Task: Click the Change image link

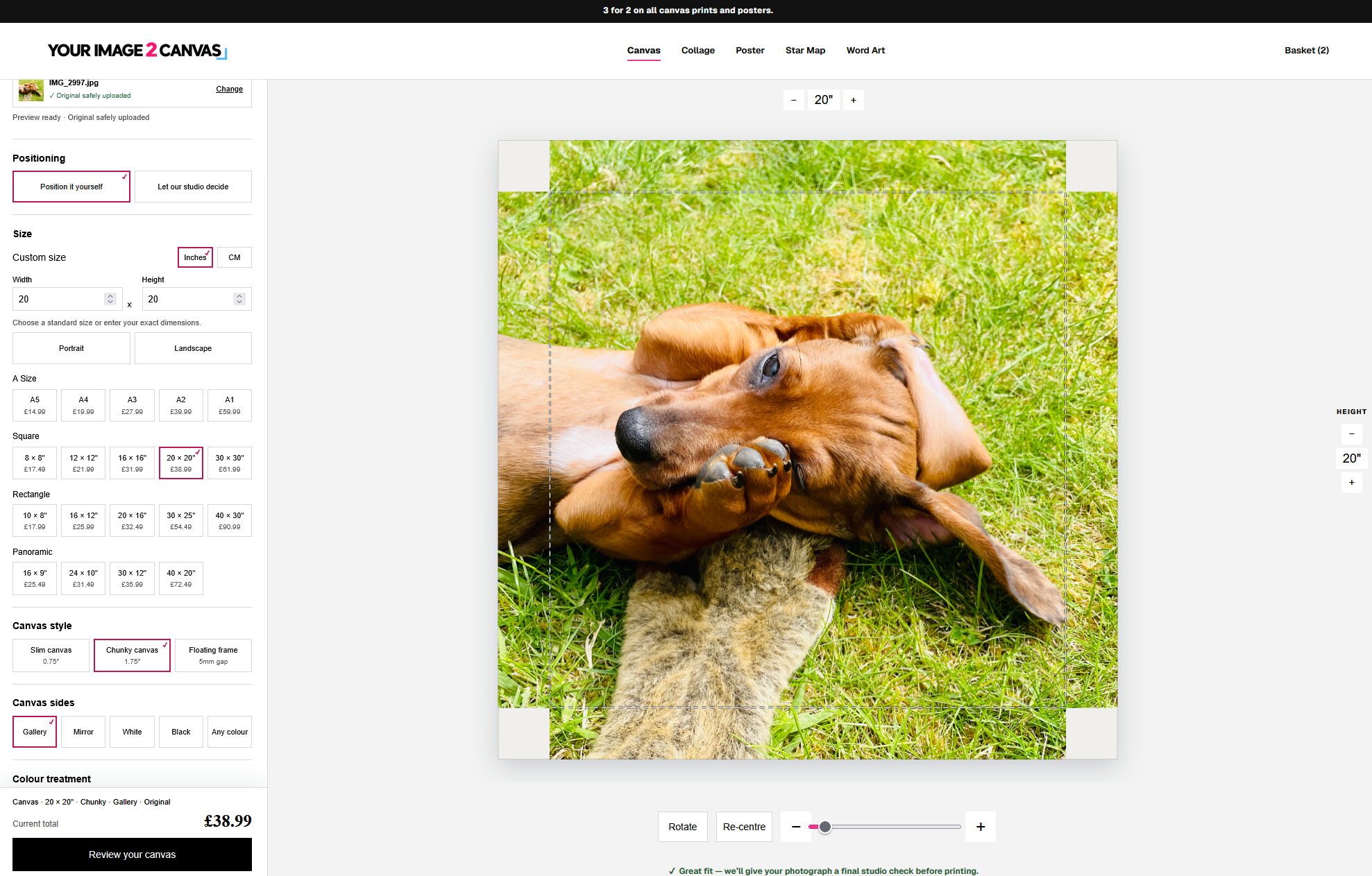Action: (229, 89)
